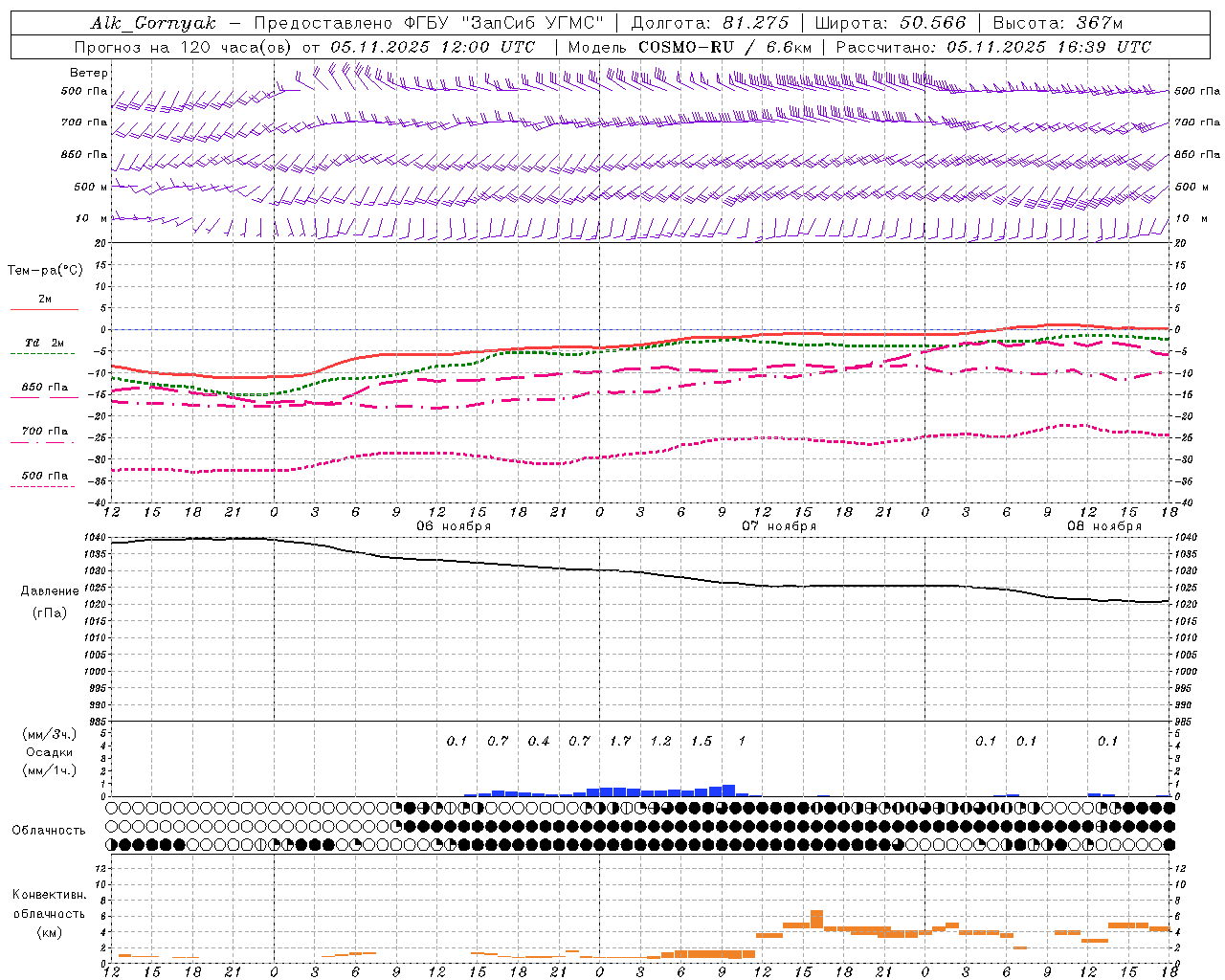The height and width of the screenshot is (980, 1225).
Task: Click the station name Alk_Gornyak in header
Action: click(154, 23)
